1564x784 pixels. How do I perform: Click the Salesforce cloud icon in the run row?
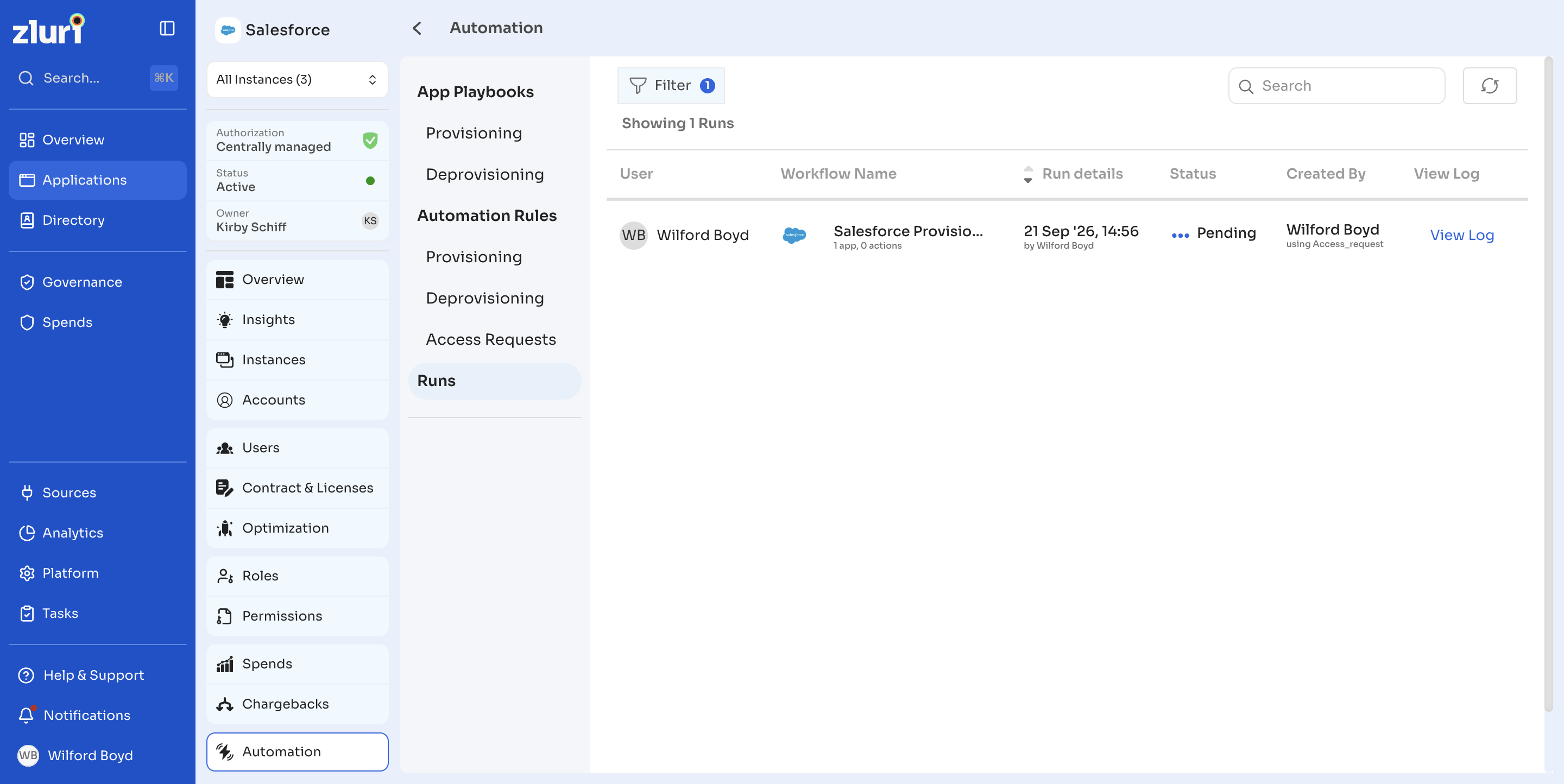point(794,236)
